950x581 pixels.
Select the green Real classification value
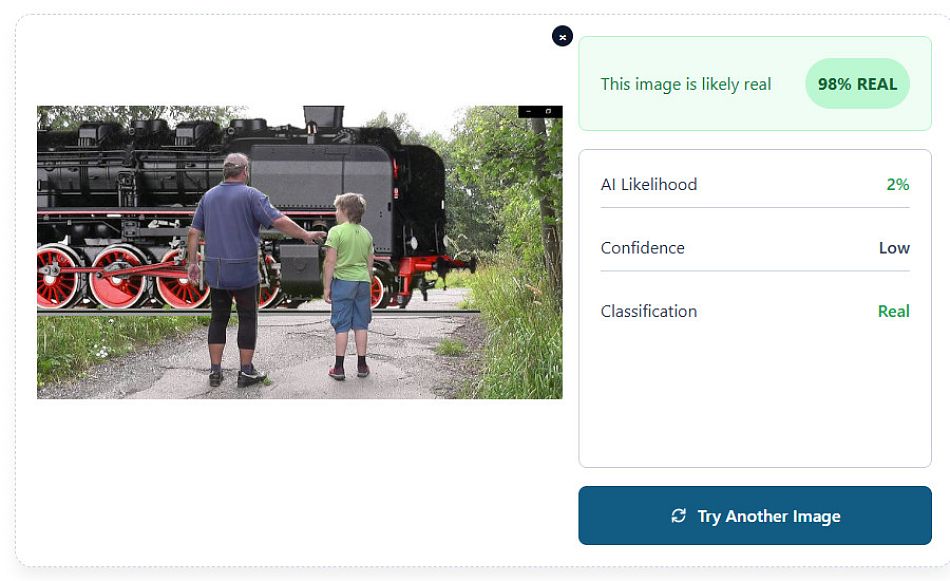pyautogui.click(x=894, y=311)
